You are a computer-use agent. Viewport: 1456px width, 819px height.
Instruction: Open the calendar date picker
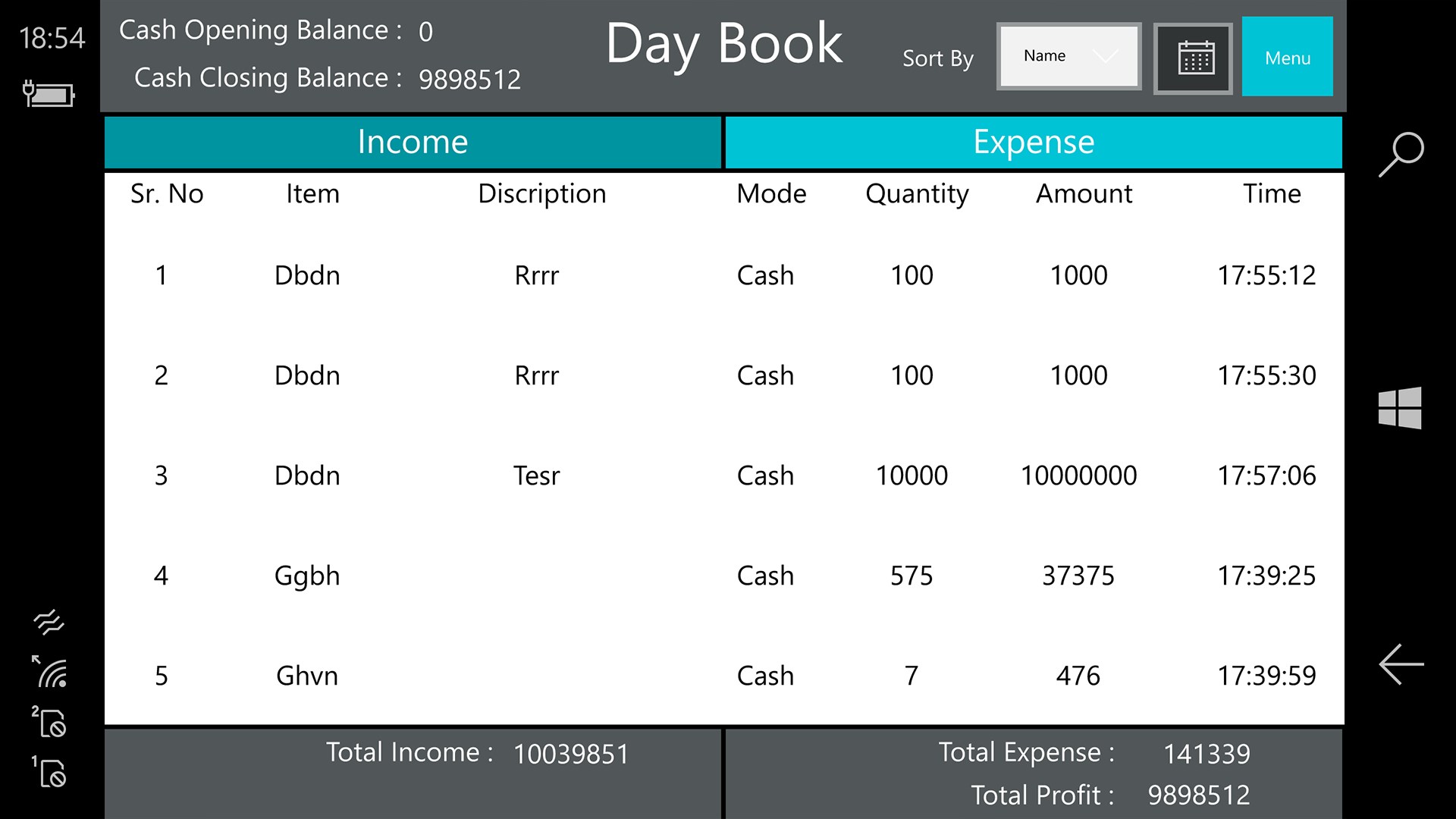click(x=1193, y=58)
